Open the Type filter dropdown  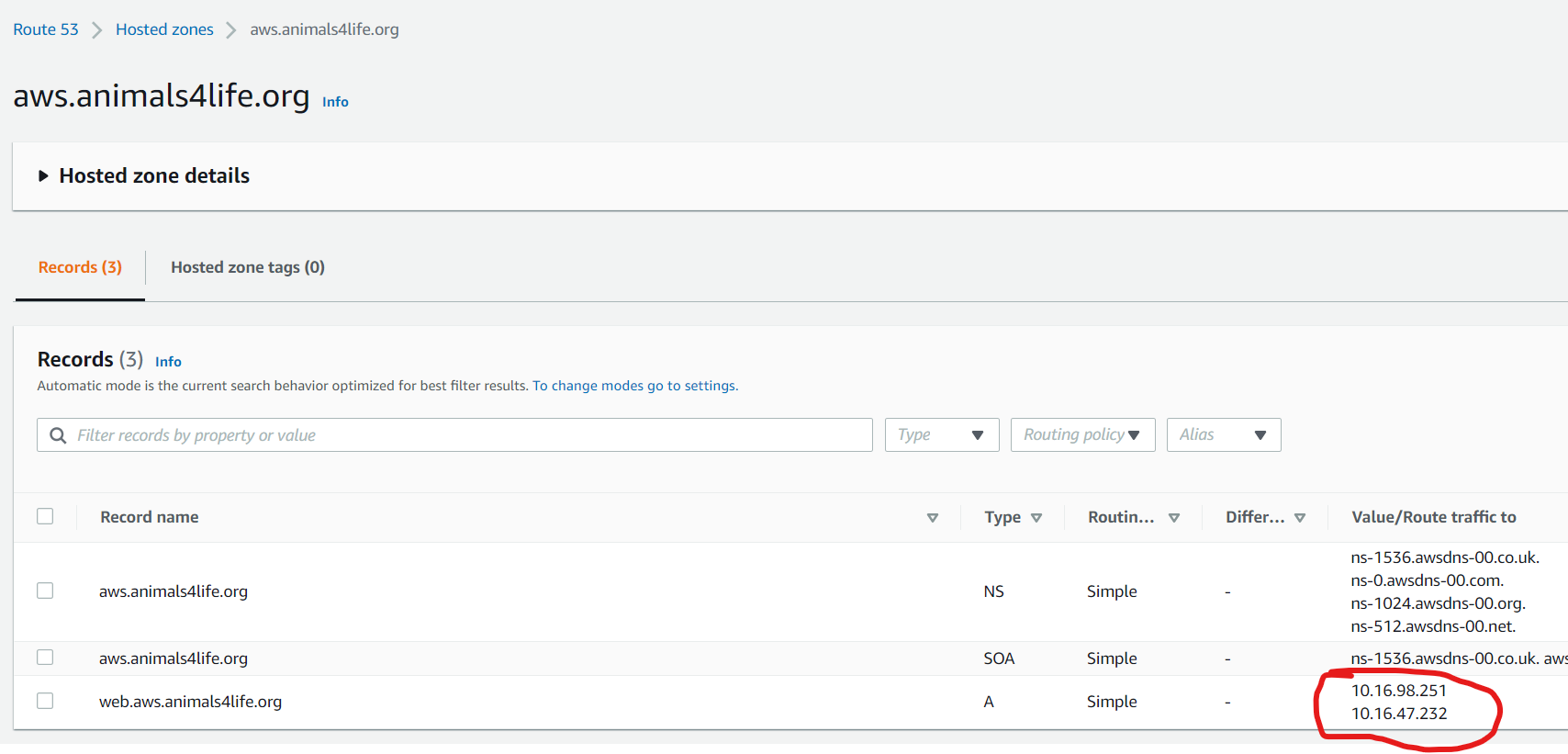[942, 435]
